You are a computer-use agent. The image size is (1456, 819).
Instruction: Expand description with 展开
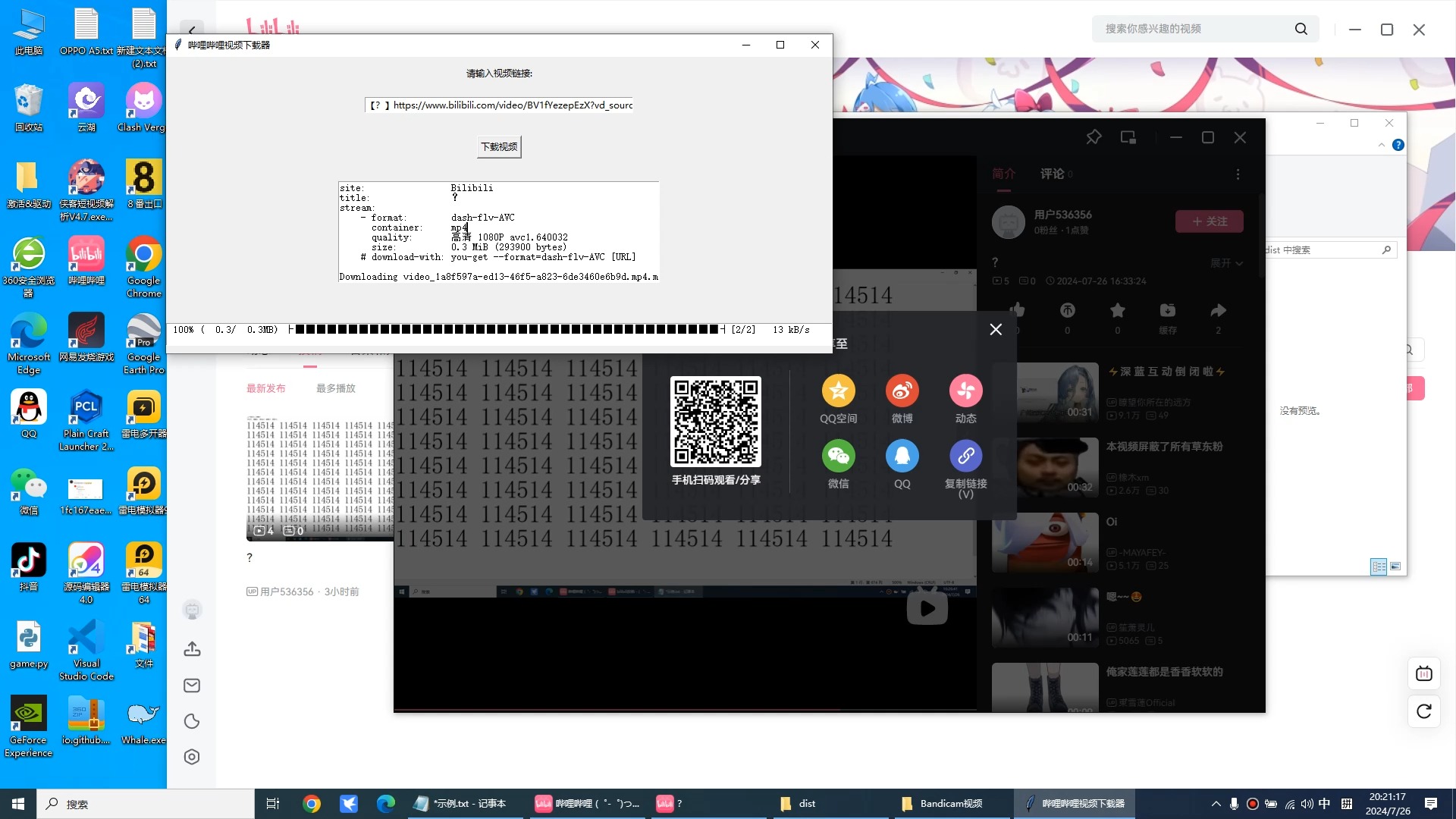coord(1226,263)
